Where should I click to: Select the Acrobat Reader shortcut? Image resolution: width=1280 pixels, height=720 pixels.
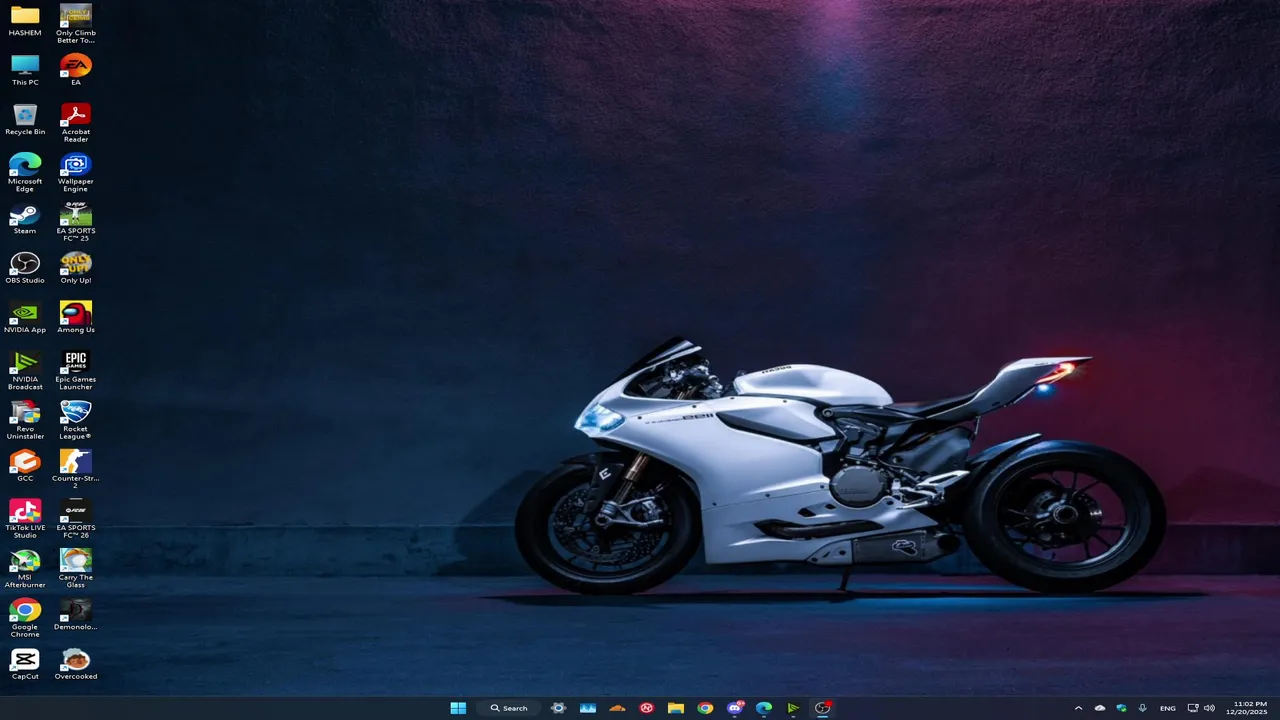click(76, 122)
